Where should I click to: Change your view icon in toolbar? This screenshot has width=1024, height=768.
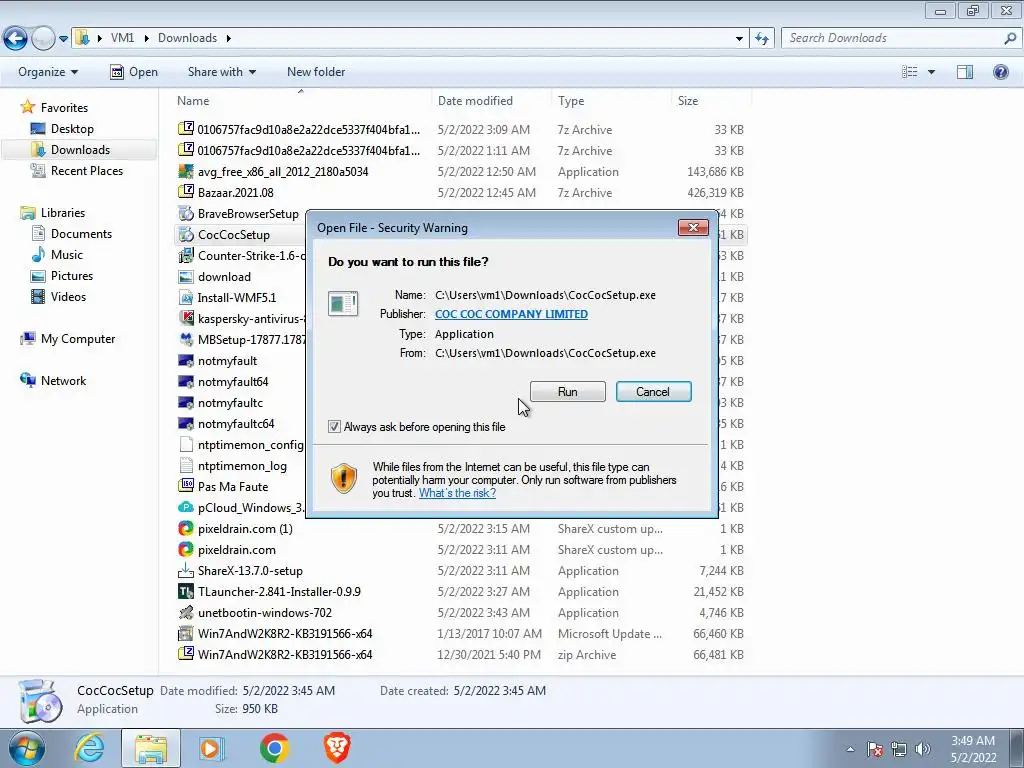tap(910, 72)
